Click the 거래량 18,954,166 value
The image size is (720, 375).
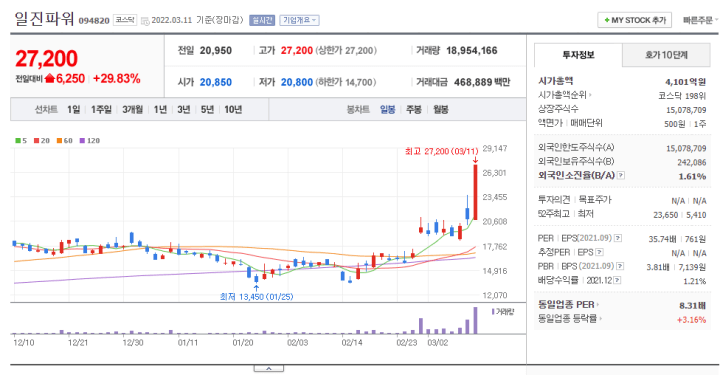[x=472, y=50]
